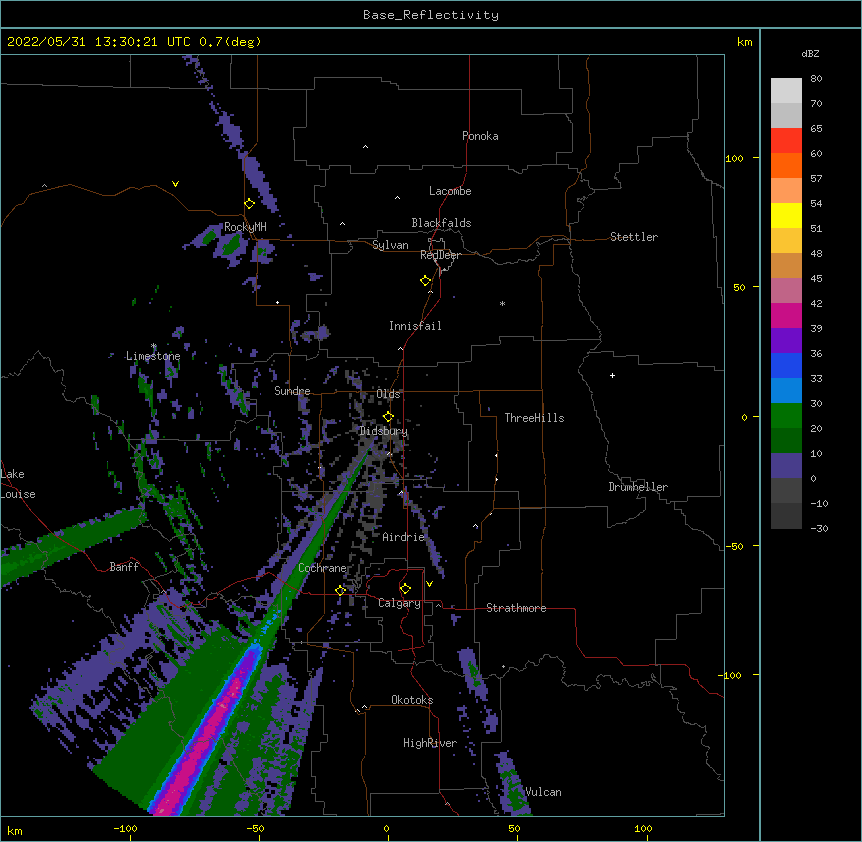
Task: Click the HighRiver city label
Action: [x=430, y=743]
